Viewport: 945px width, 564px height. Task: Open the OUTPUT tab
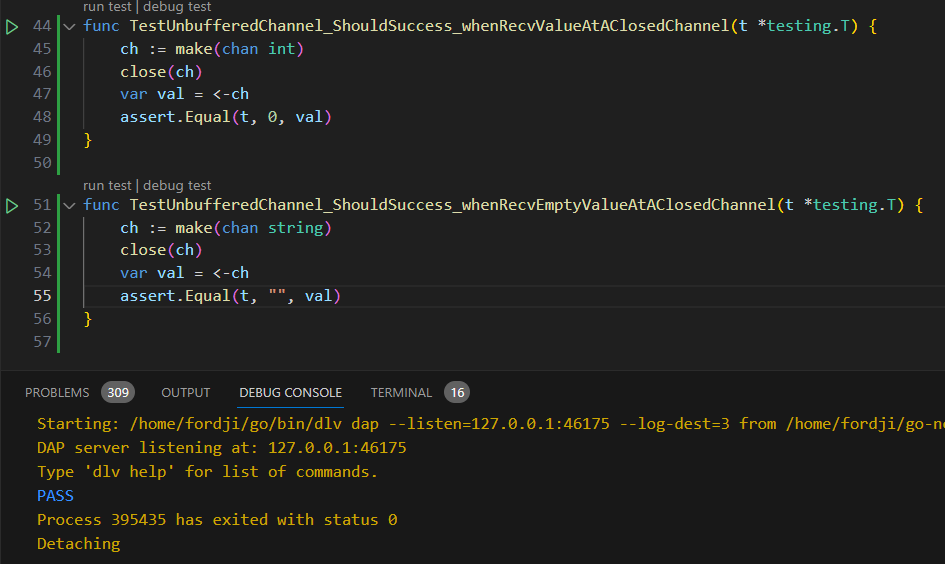pyautogui.click(x=186, y=393)
